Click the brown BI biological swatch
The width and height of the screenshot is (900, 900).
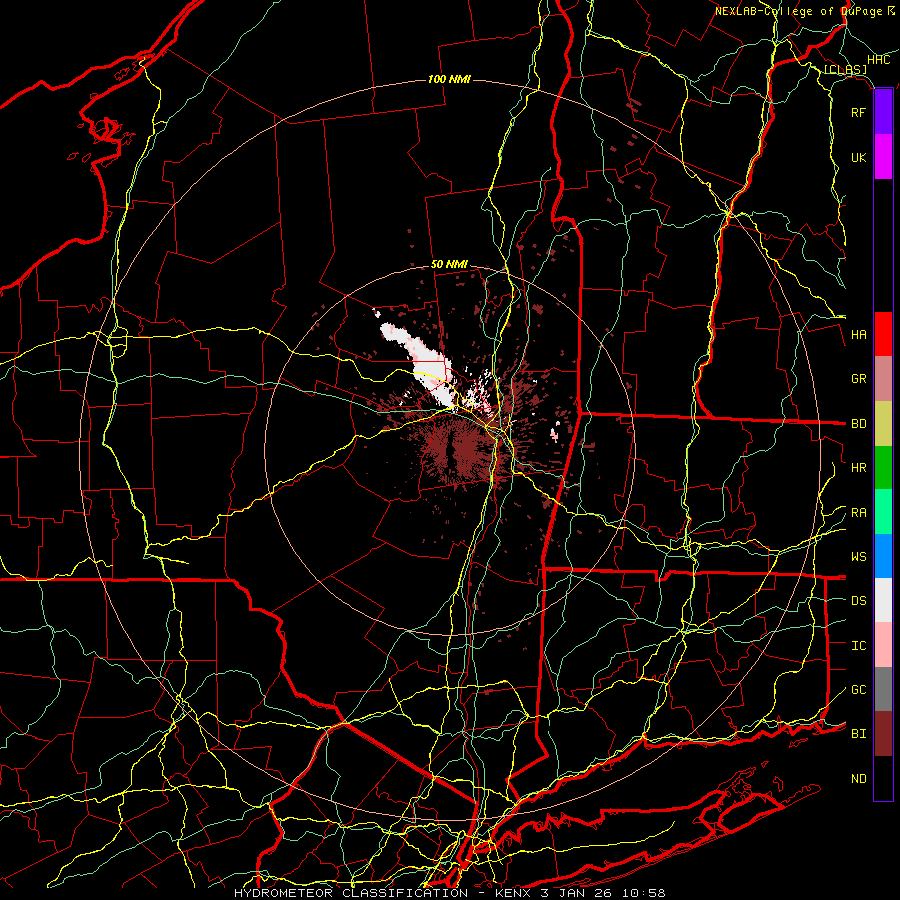[883, 734]
